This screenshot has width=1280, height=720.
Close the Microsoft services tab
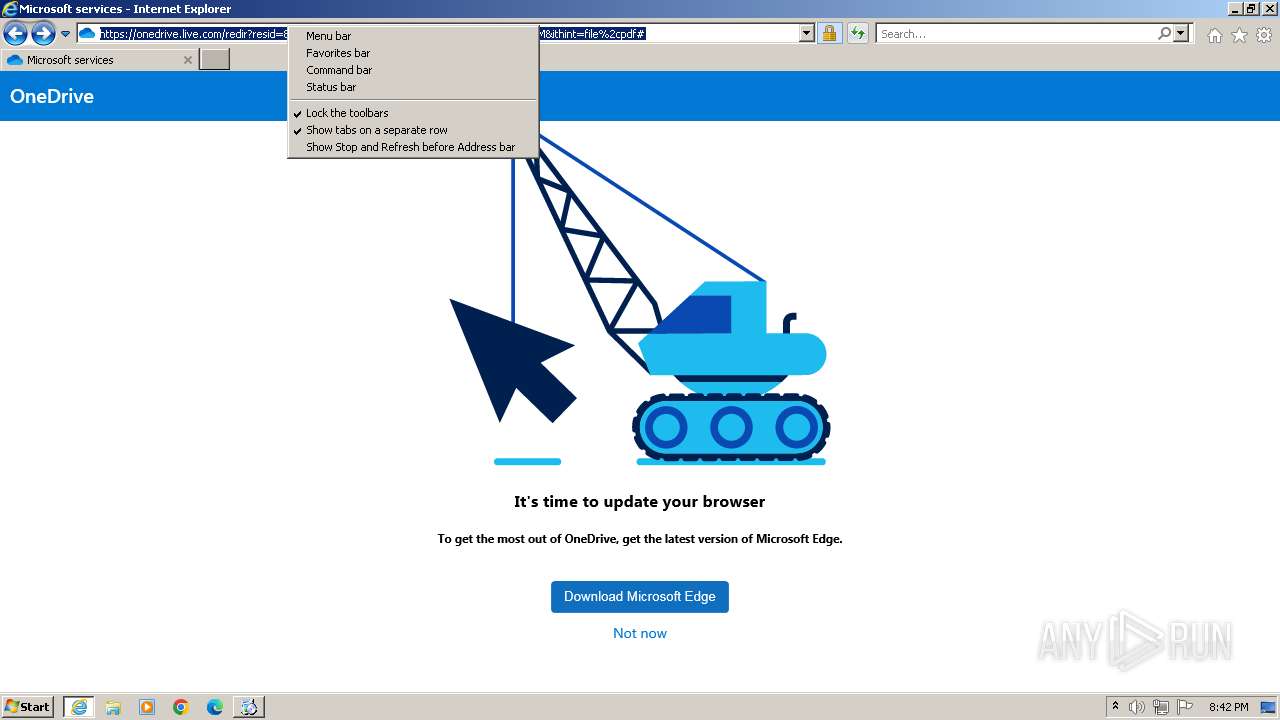(187, 60)
